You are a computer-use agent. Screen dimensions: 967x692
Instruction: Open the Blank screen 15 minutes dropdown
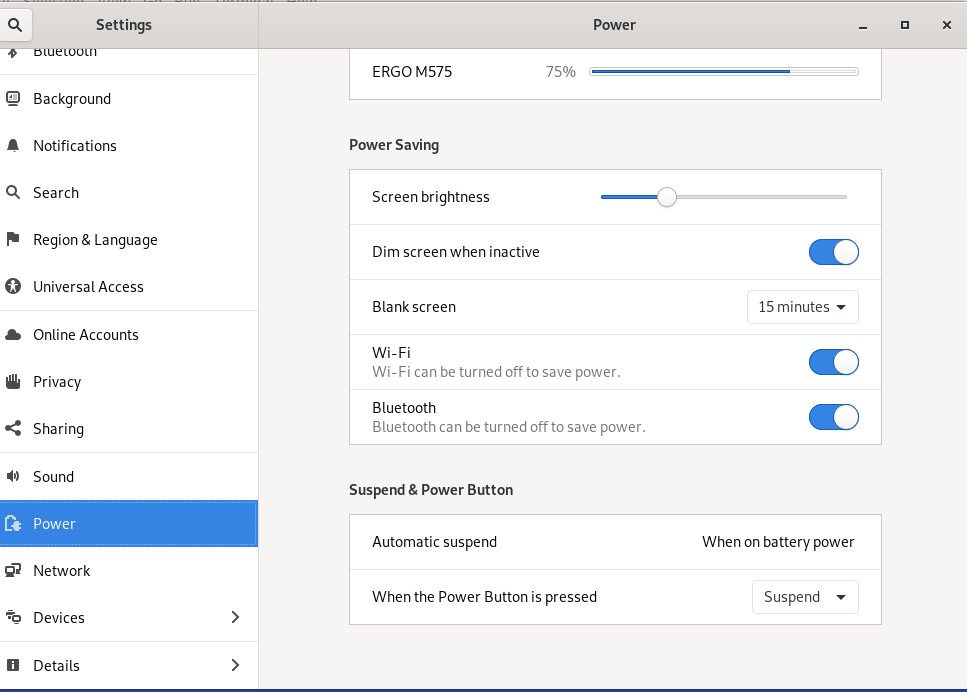802,307
